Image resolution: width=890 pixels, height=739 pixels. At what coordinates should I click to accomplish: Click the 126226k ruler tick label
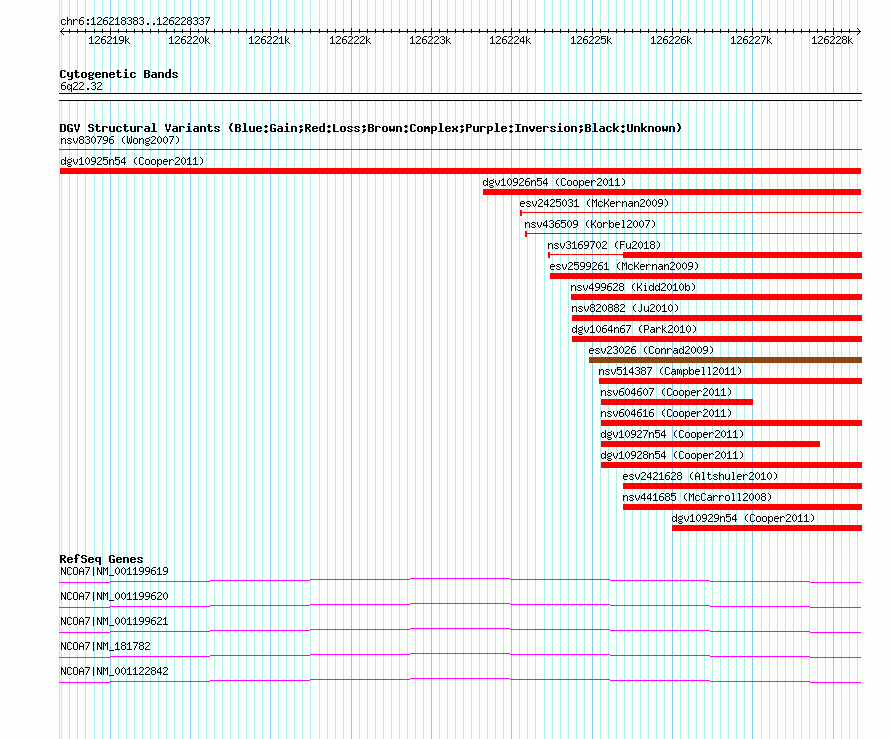point(671,40)
